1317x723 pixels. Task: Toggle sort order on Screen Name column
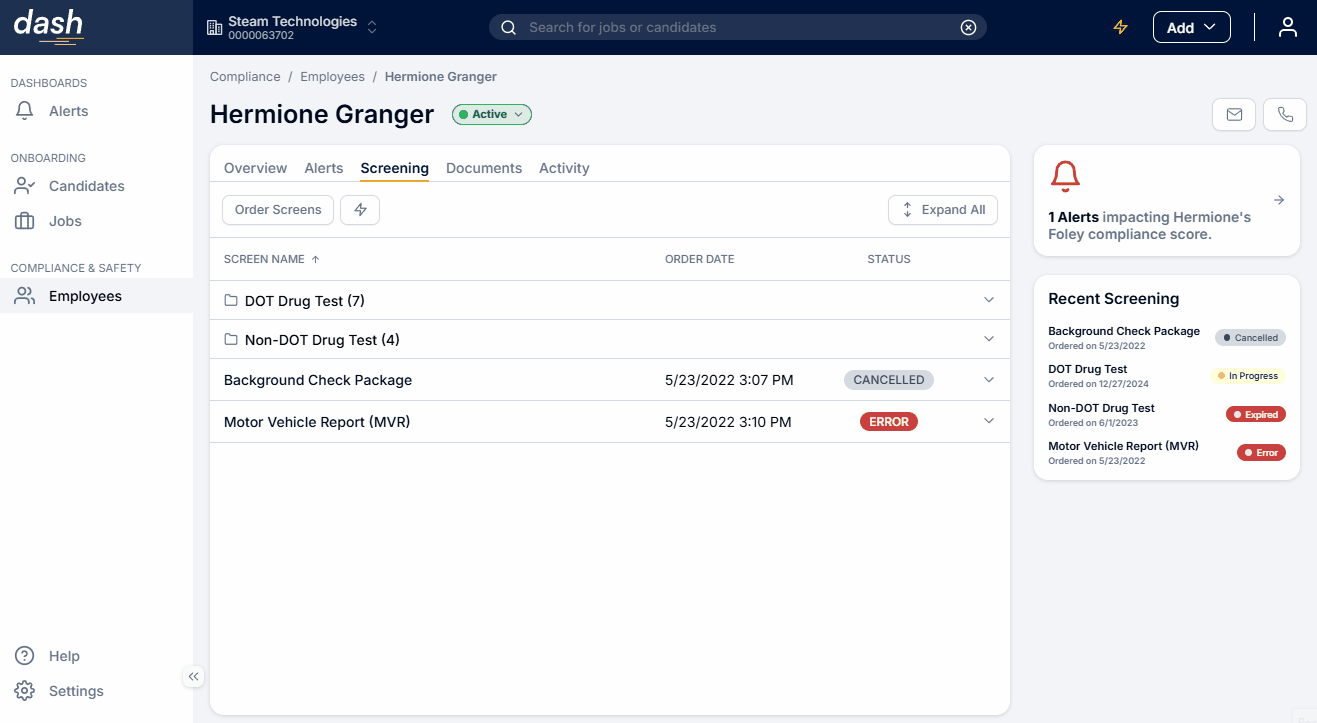click(x=314, y=258)
